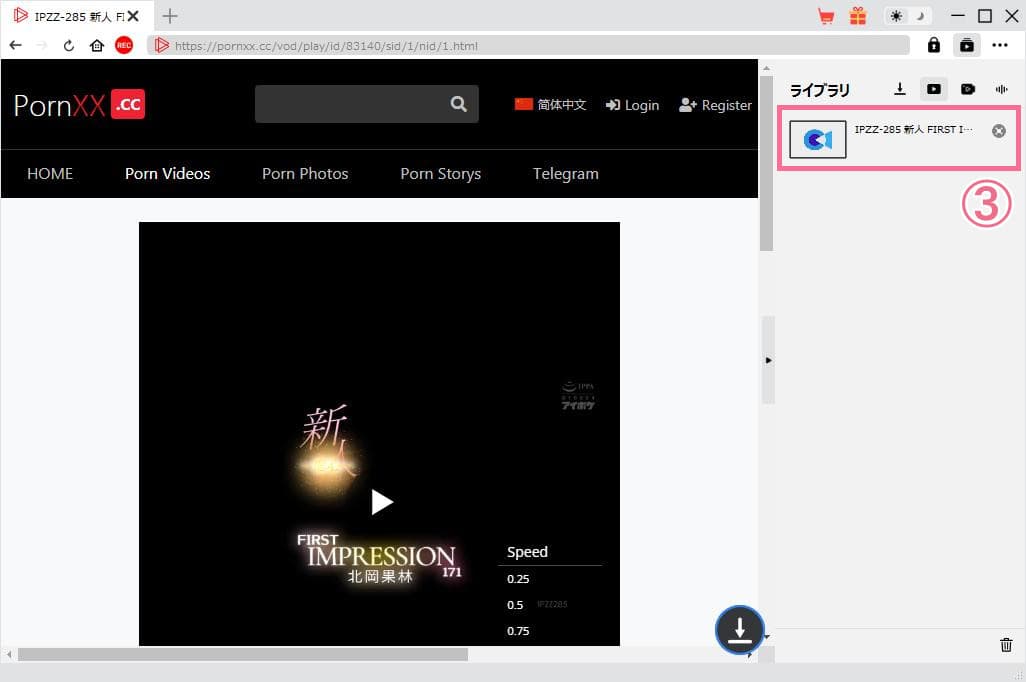Submit search with magnifier icon
1026x682 pixels.
coord(459,103)
